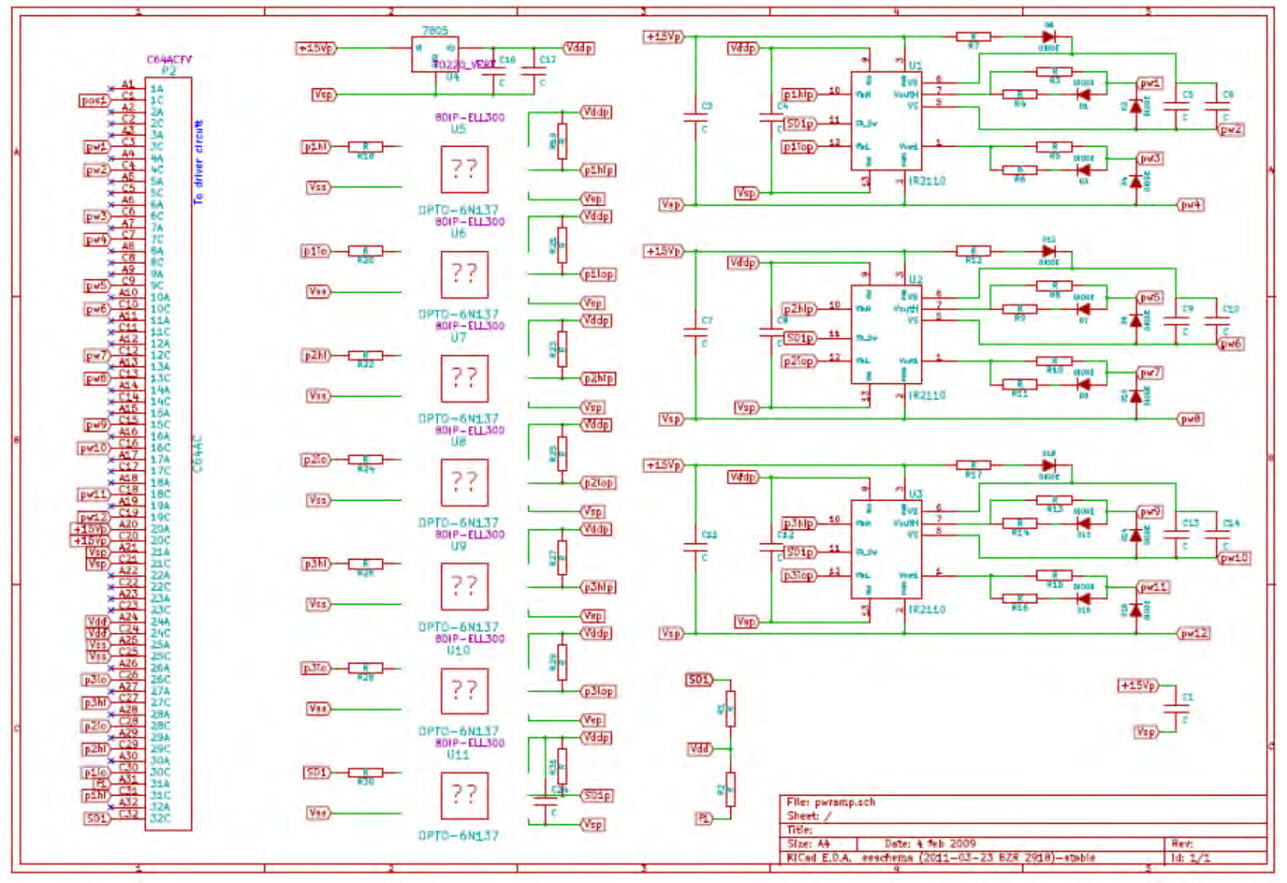Click the Vdd label between R1 and R2
The height and width of the screenshot is (883, 1287).
pyautogui.click(x=701, y=748)
